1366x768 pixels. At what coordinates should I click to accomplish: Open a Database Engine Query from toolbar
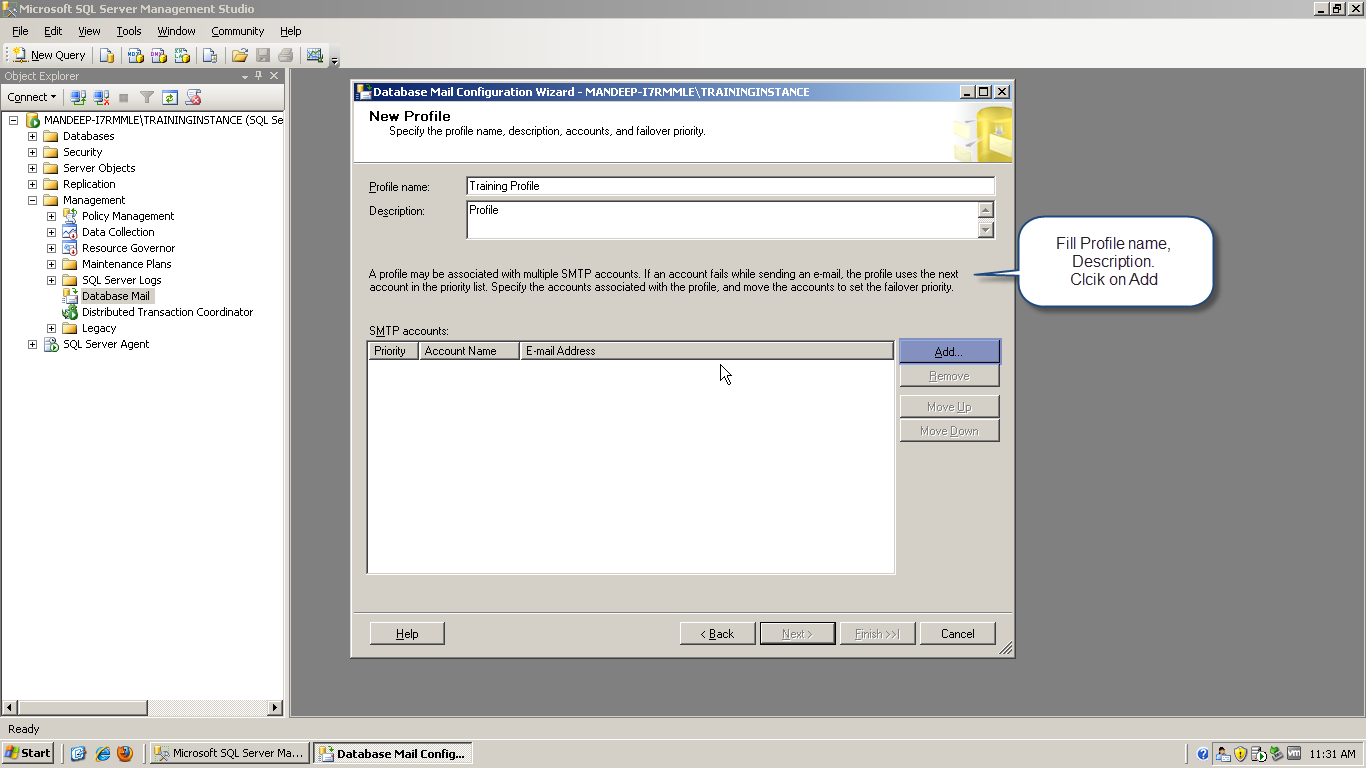click(106, 55)
